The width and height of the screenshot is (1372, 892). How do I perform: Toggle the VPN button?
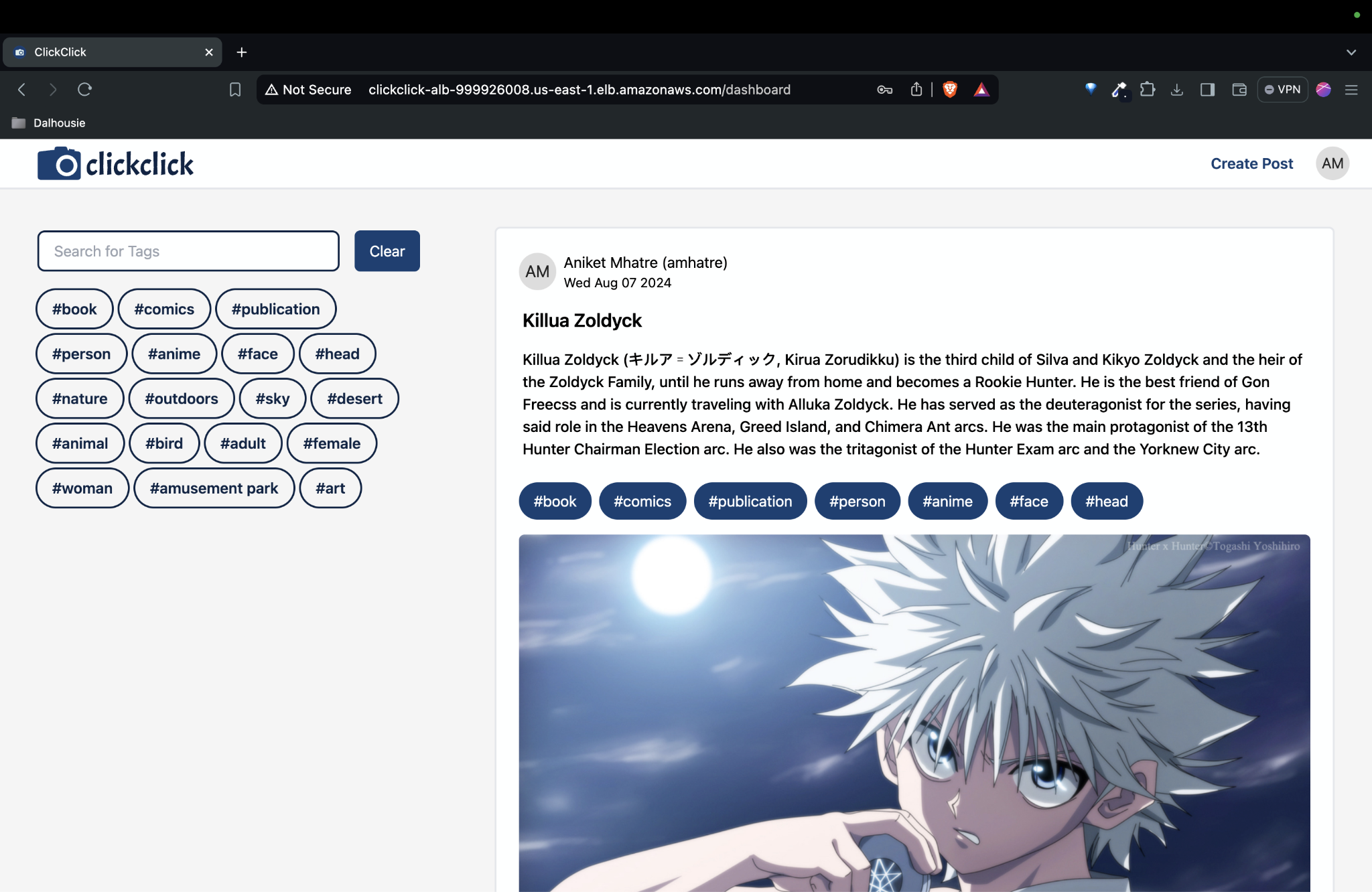pyautogui.click(x=1282, y=89)
